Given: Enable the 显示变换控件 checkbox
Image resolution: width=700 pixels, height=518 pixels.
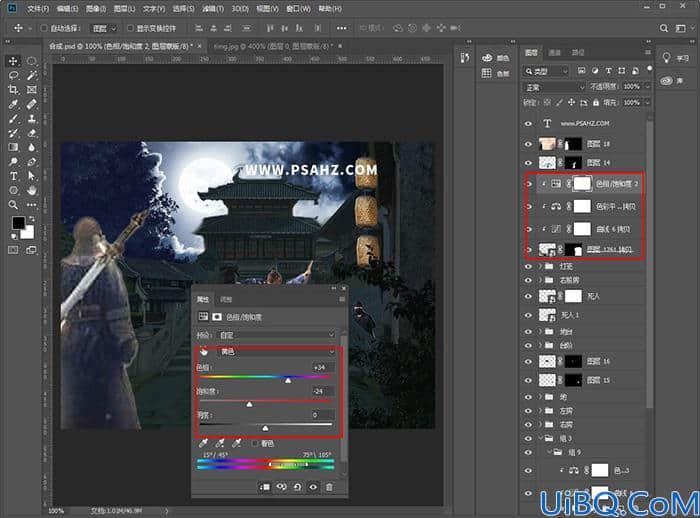Looking at the screenshot, I should (130, 28).
